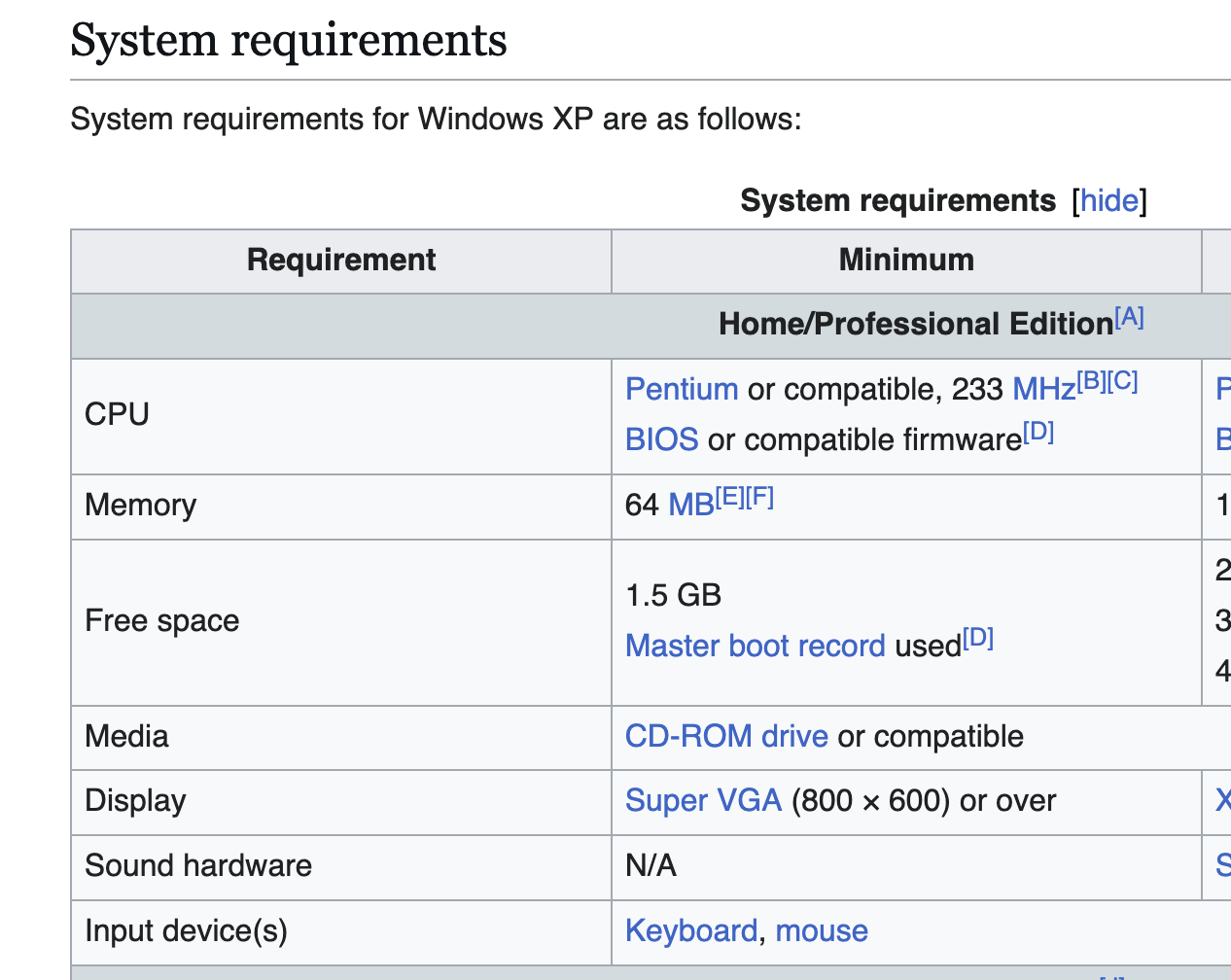
Task: Open the Keyboard link
Action: (x=690, y=930)
